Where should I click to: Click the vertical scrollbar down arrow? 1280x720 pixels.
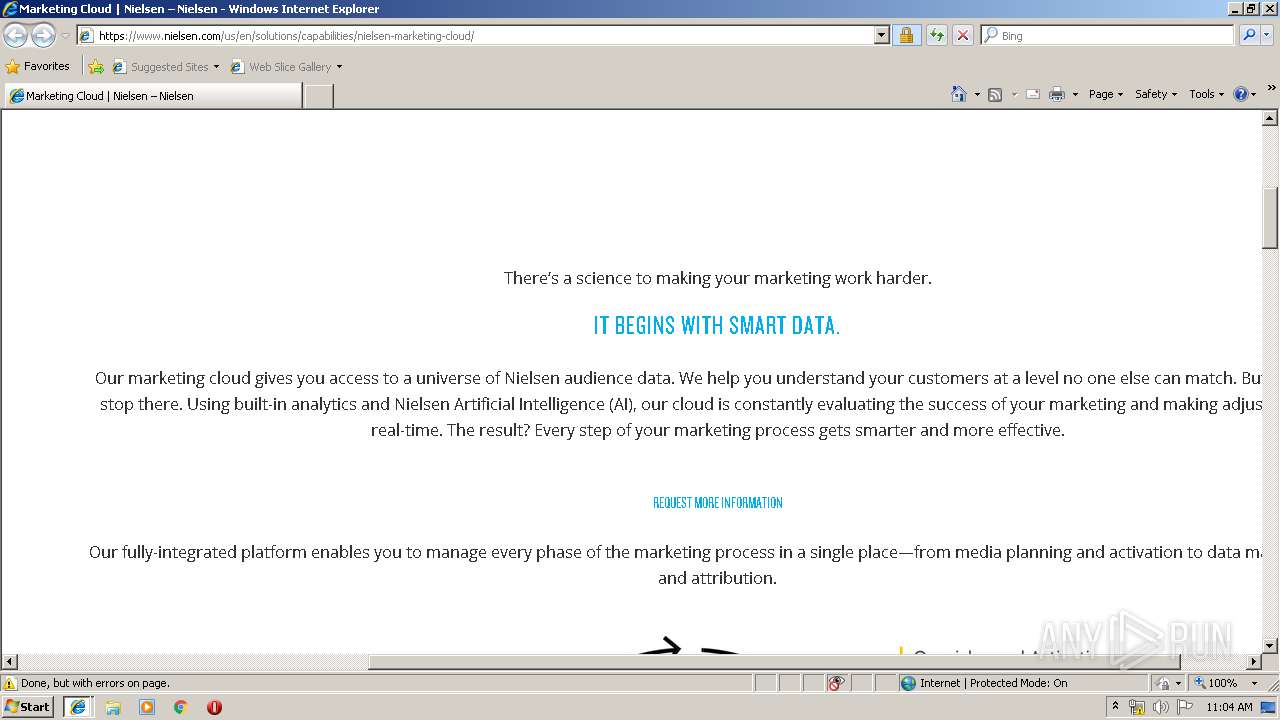point(1271,646)
